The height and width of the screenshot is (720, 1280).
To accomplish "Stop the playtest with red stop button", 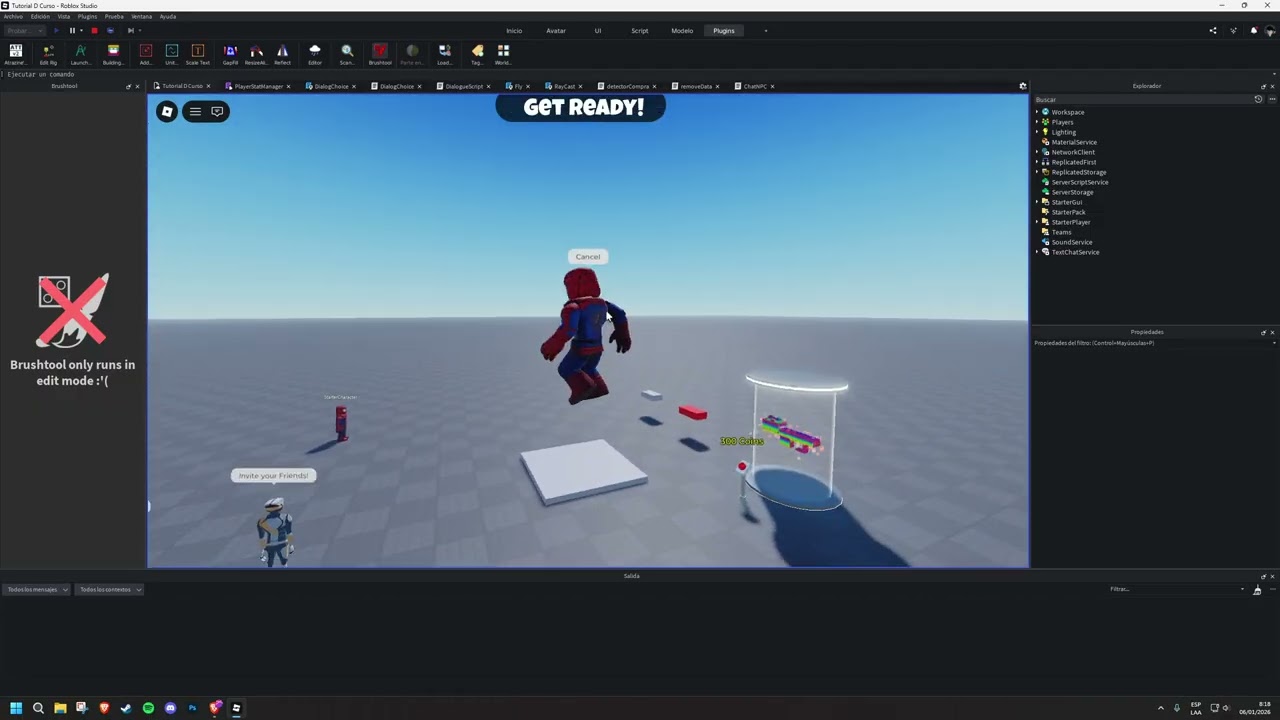I will tap(94, 31).
